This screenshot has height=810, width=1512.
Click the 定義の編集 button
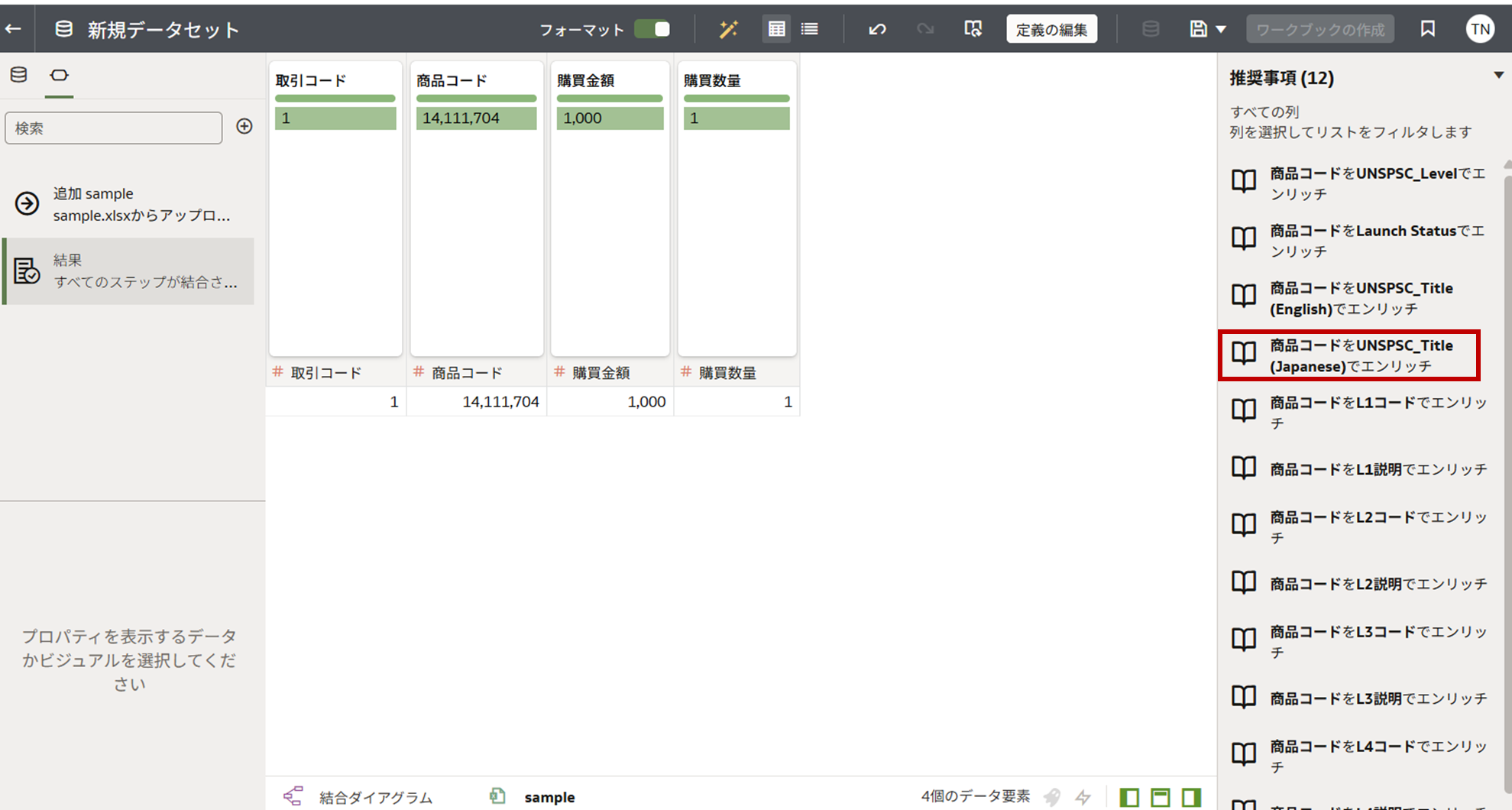(x=1051, y=29)
